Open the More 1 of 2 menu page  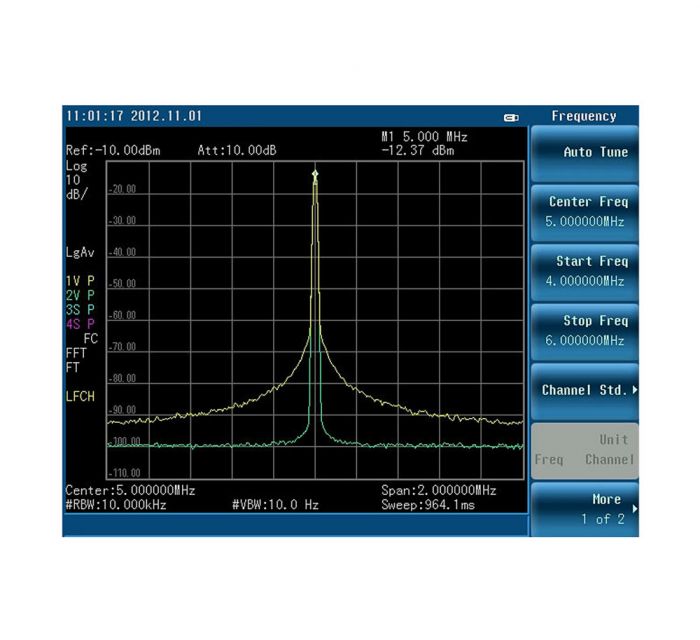coord(585,509)
